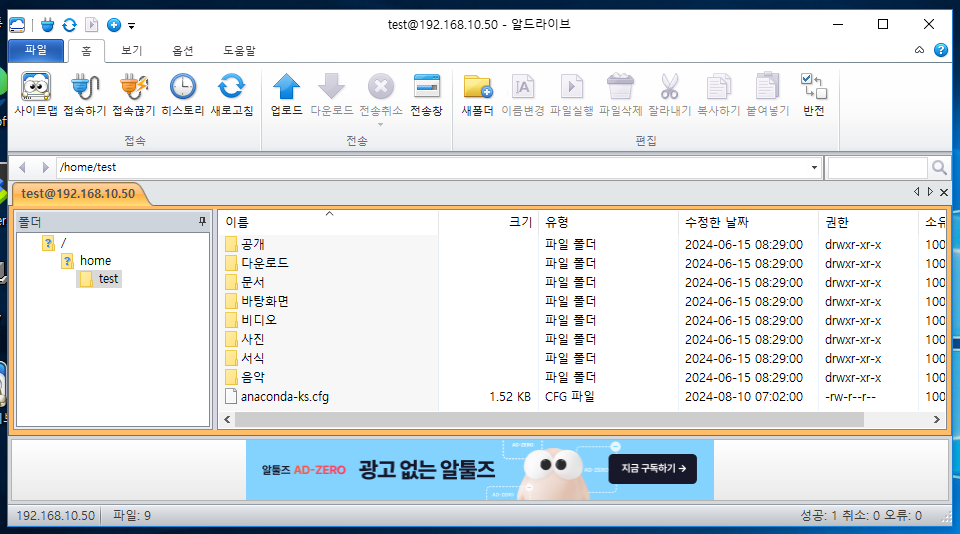Select the 공개 folder row
This screenshot has width=960, height=534.
[584, 244]
